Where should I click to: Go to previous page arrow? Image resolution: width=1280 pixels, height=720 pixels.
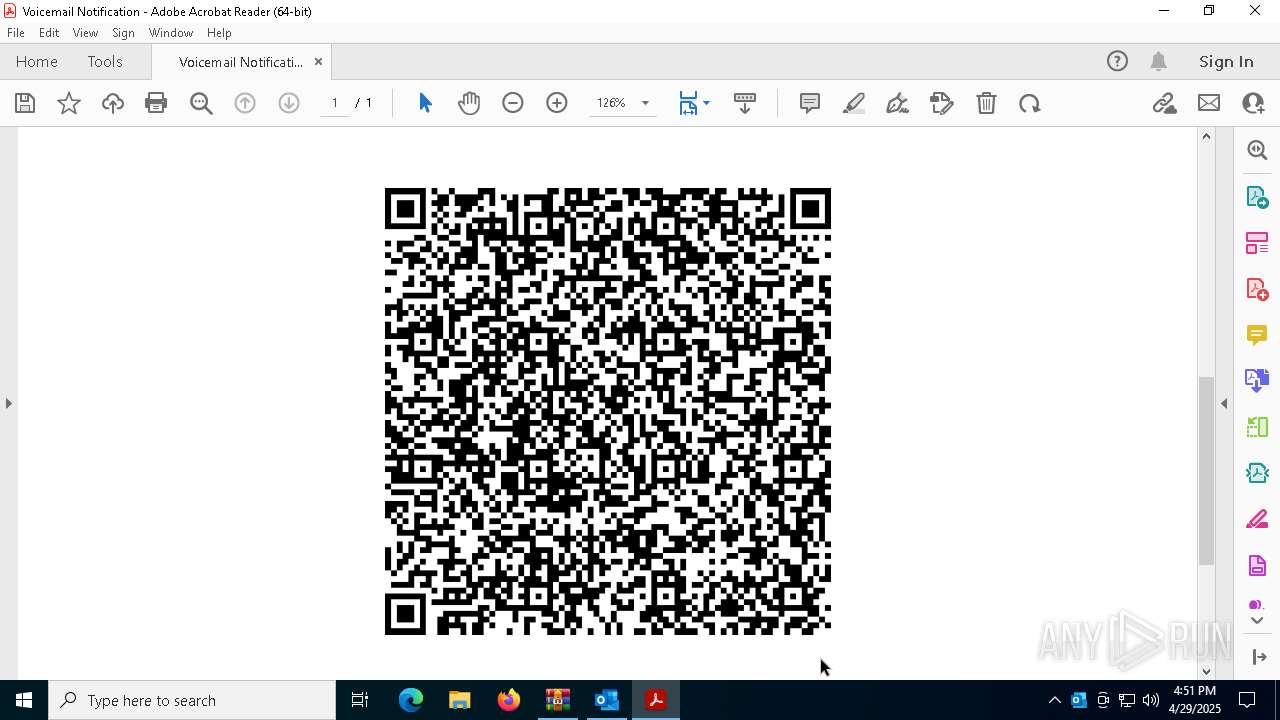(245, 103)
